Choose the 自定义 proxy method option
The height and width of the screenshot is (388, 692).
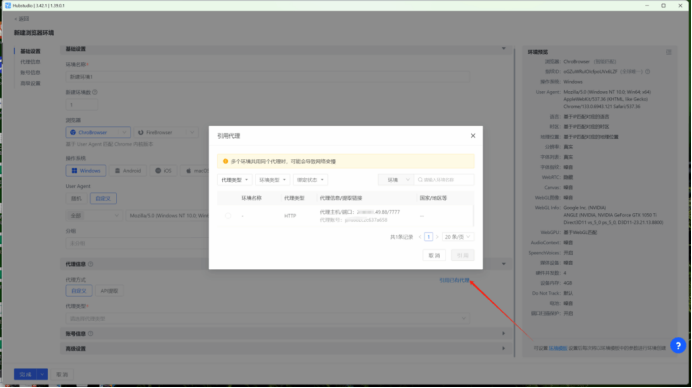(x=79, y=291)
